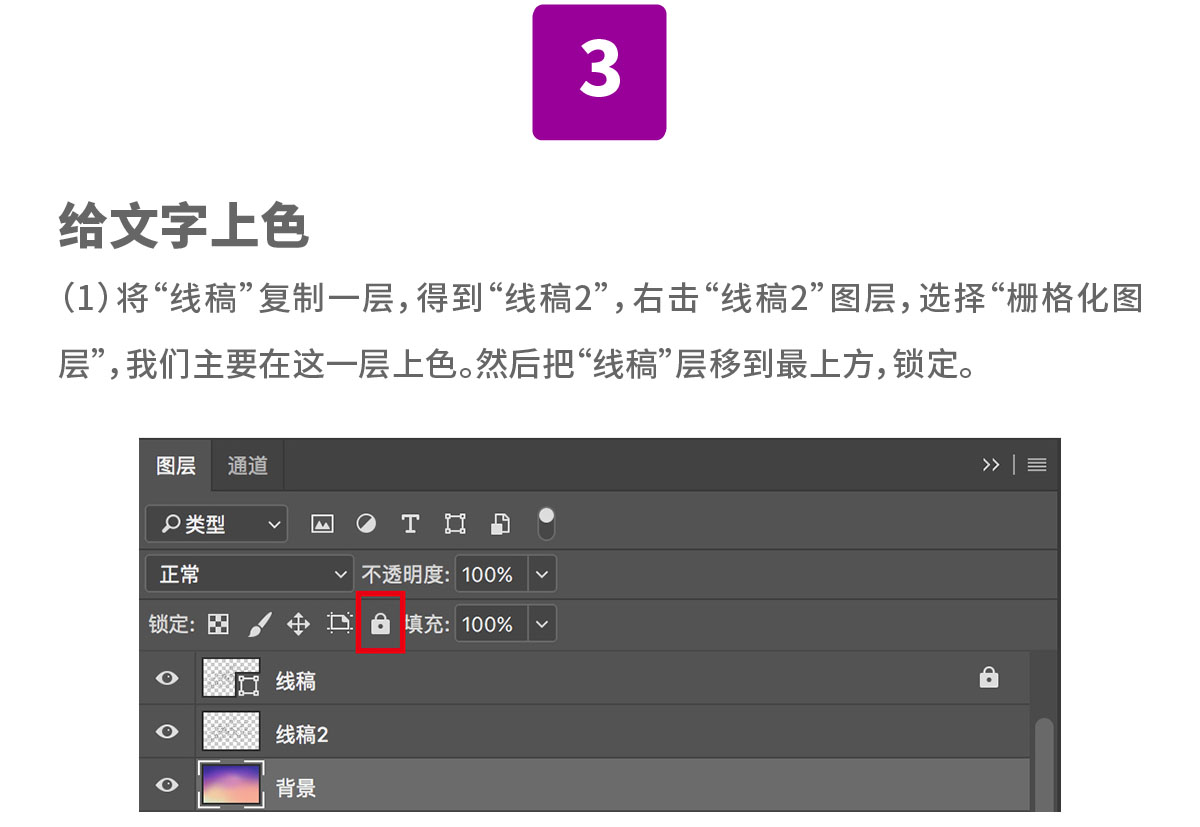Click the type layers filter icon
Screen dimensions: 1200x827
pyautogui.click(x=410, y=523)
